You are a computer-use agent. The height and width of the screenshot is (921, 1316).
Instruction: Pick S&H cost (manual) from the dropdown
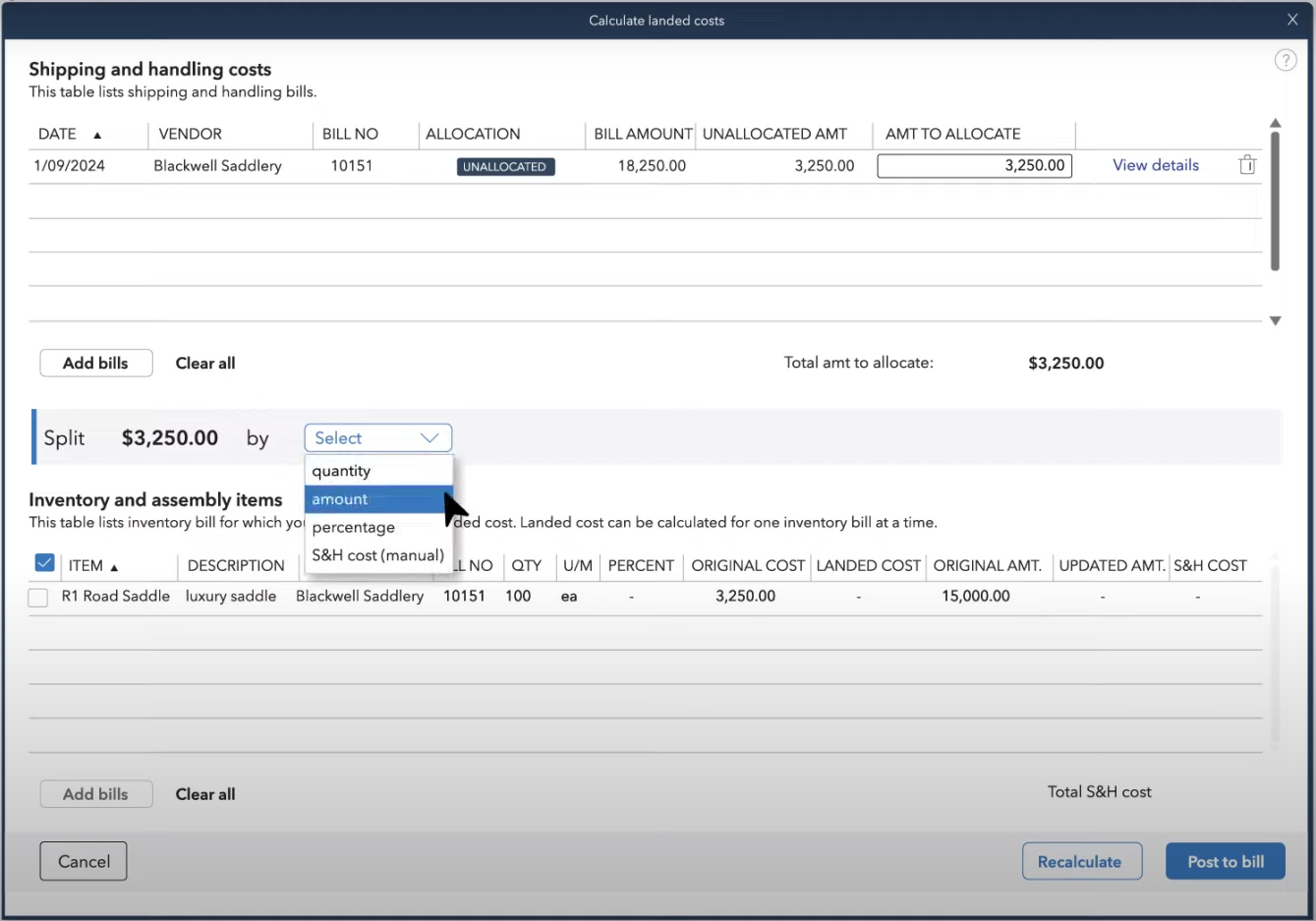376,555
